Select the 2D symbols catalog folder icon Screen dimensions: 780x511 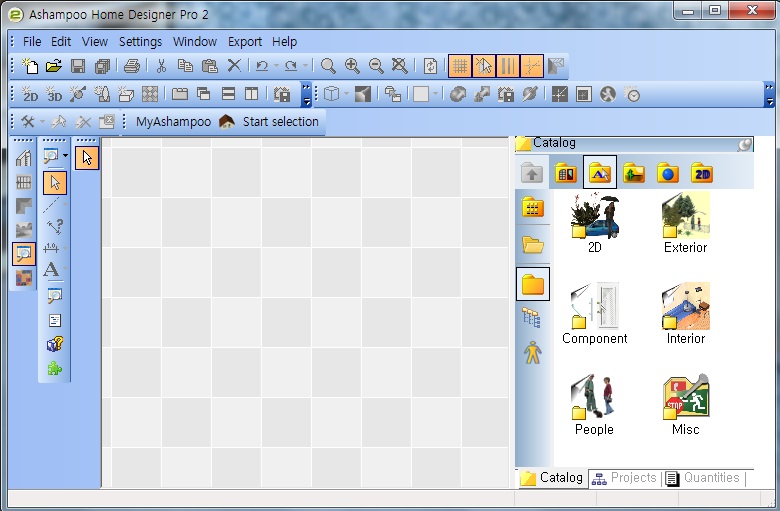701,173
